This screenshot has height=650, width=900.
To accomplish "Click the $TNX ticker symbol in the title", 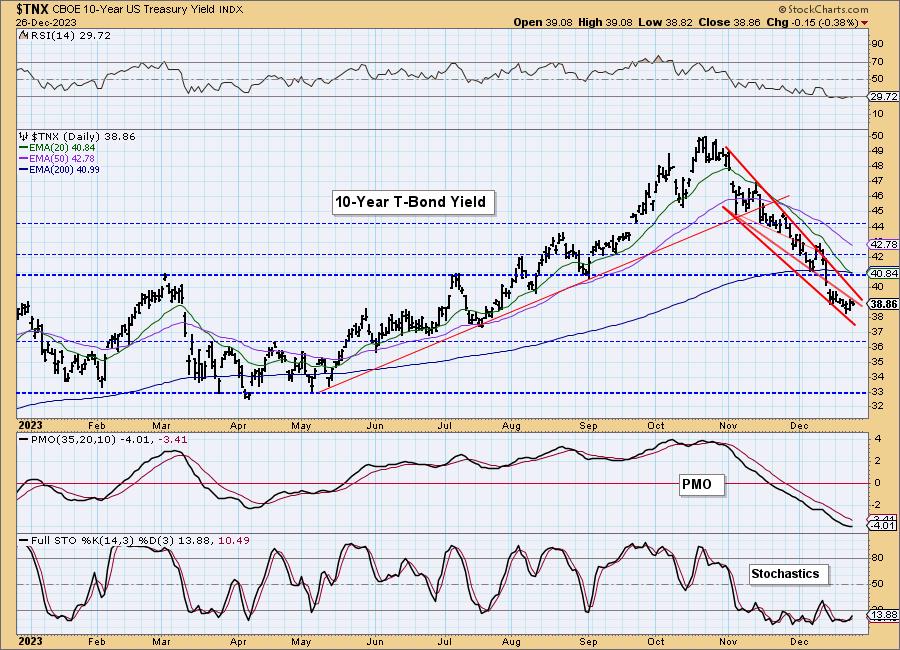I will point(33,9).
